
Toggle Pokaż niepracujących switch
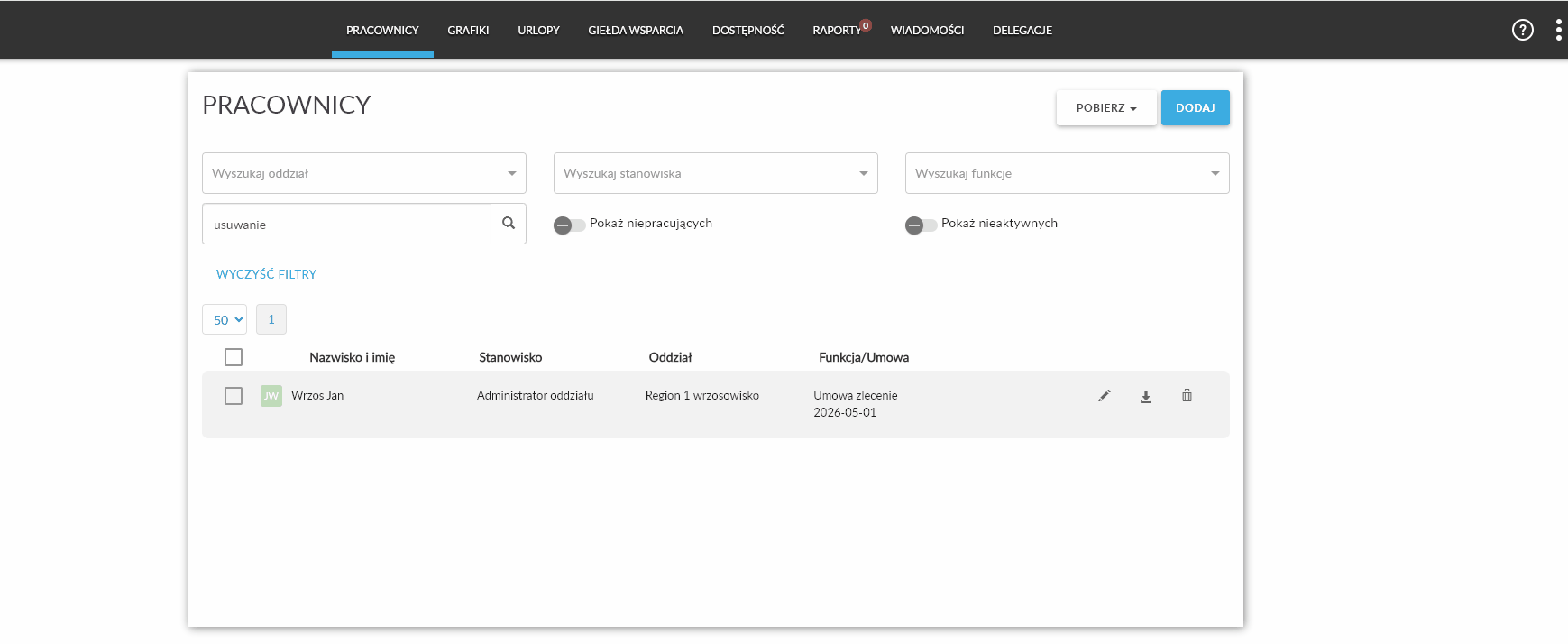tap(569, 225)
